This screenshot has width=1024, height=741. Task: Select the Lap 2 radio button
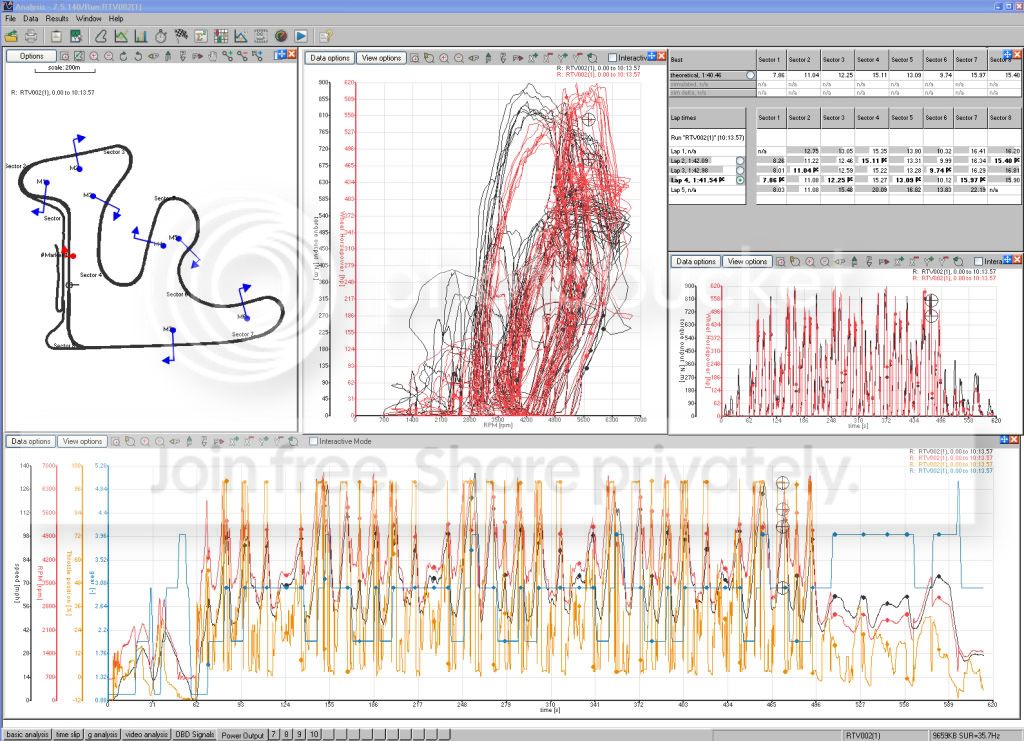pyautogui.click(x=741, y=160)
